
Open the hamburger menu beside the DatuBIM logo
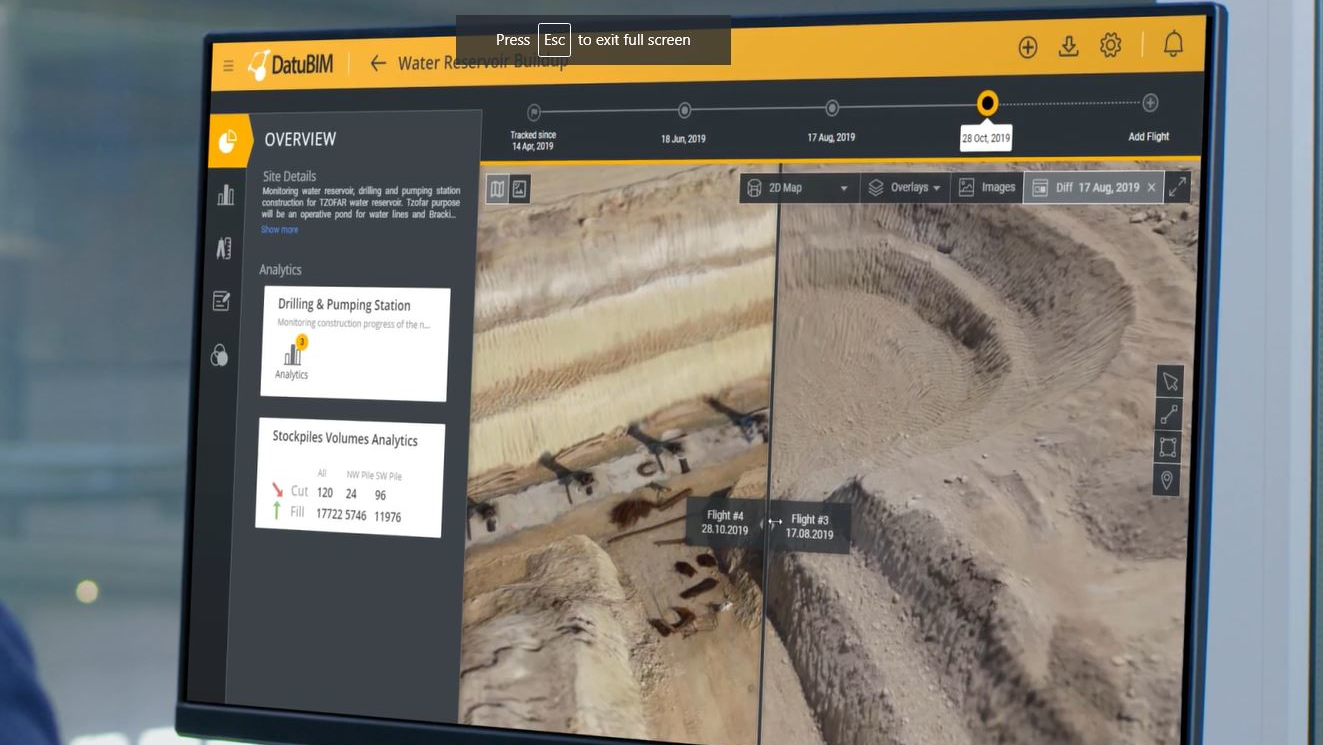coord(229,66)
